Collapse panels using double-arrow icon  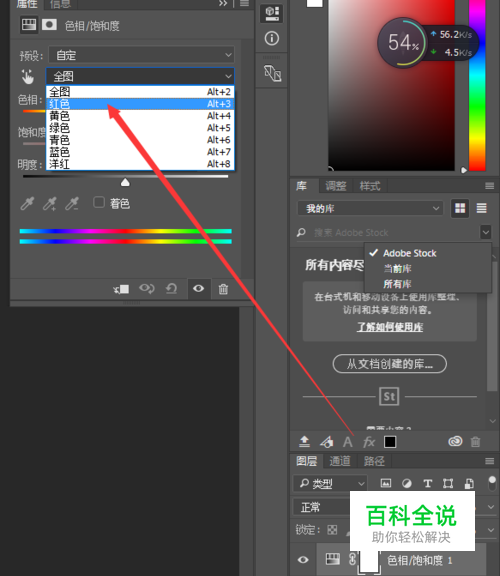[x=223, y=3]
